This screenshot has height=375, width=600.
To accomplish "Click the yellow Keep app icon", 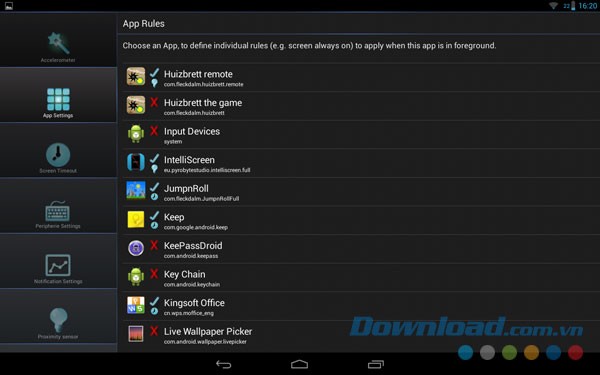I will [x=136, y=220].
